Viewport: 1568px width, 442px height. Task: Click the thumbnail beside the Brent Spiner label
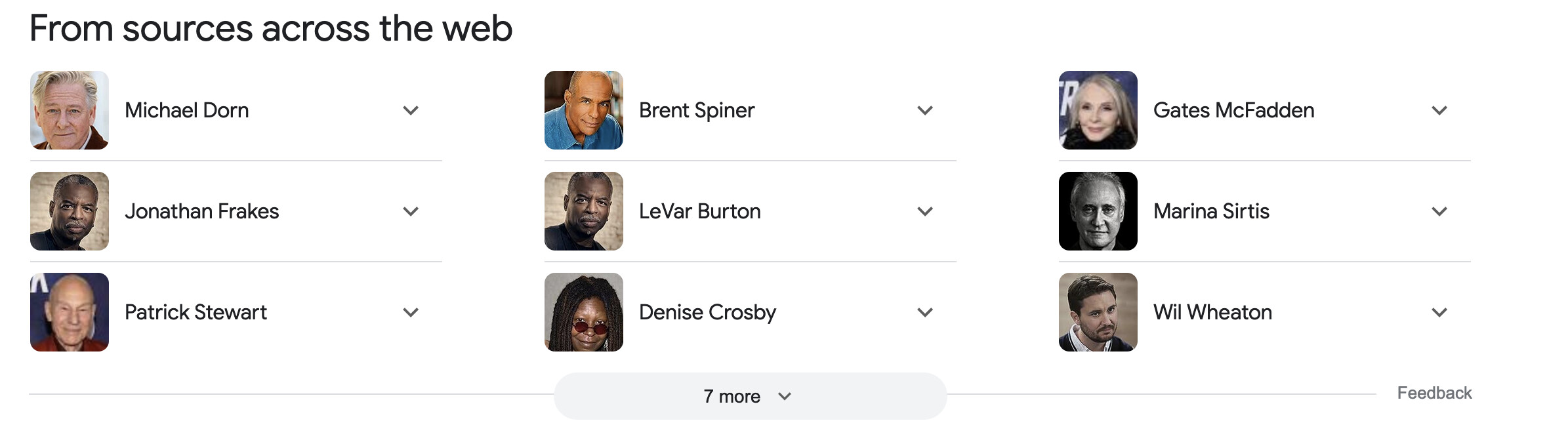click(584, 110)
